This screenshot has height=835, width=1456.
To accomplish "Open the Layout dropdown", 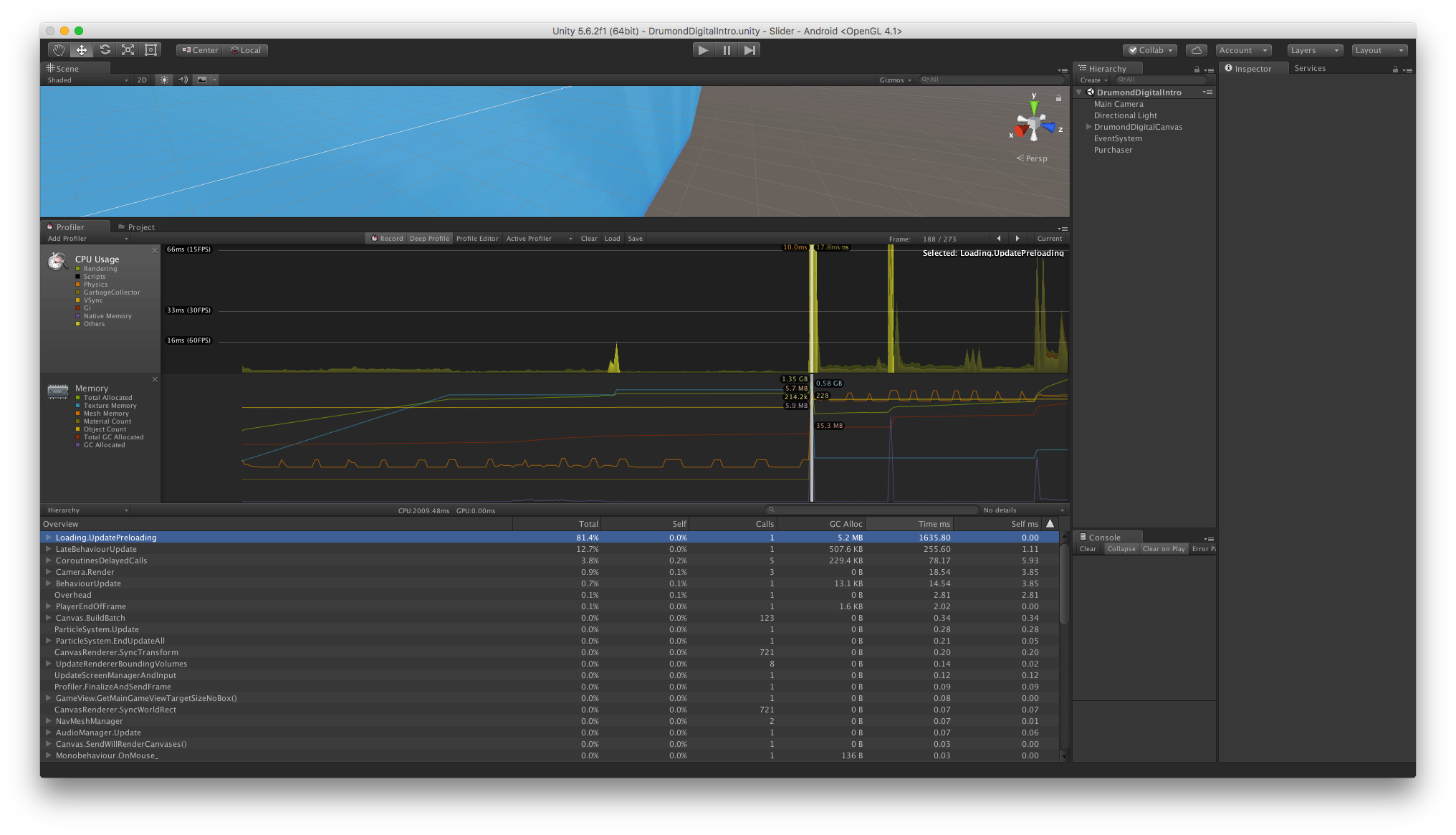I will 1380,50.
